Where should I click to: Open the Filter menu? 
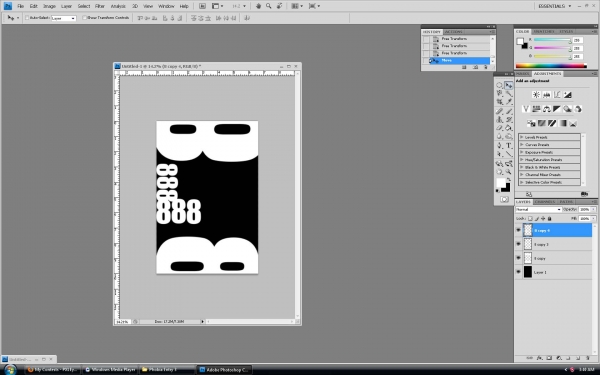tap(100, 6)
